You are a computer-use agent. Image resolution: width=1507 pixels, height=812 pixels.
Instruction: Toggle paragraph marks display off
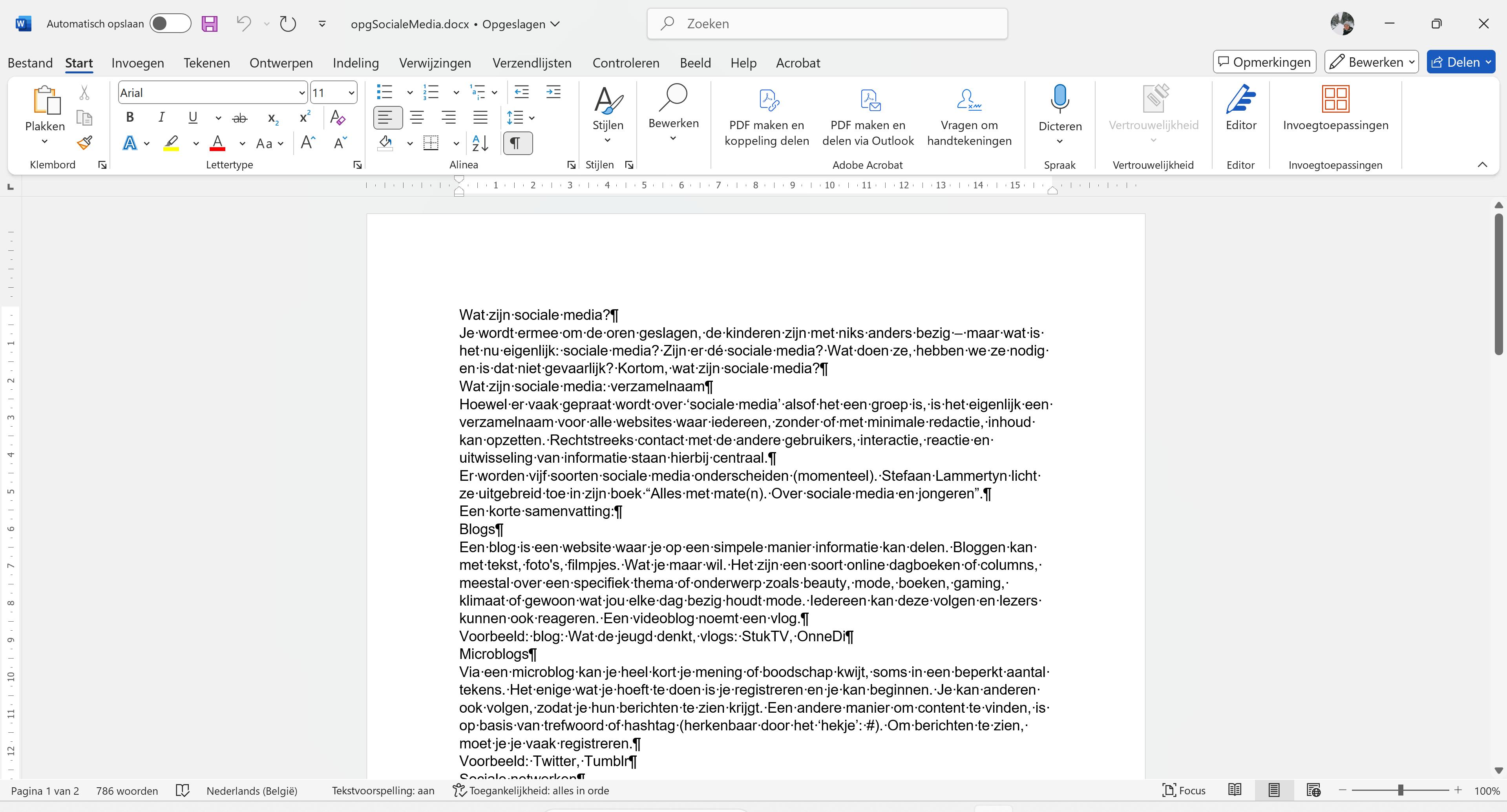pos(517,143)
